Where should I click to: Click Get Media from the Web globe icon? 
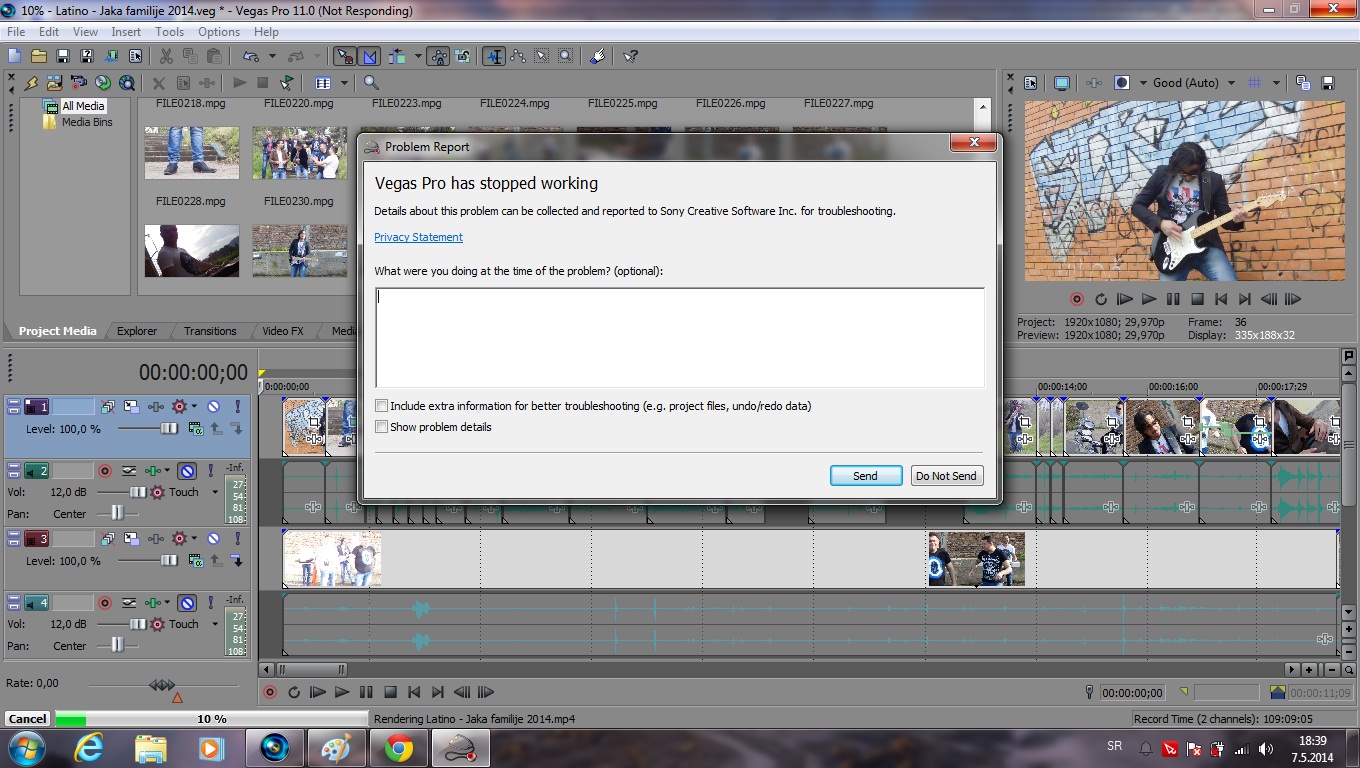pyautogui.click(x=126, y=83)
